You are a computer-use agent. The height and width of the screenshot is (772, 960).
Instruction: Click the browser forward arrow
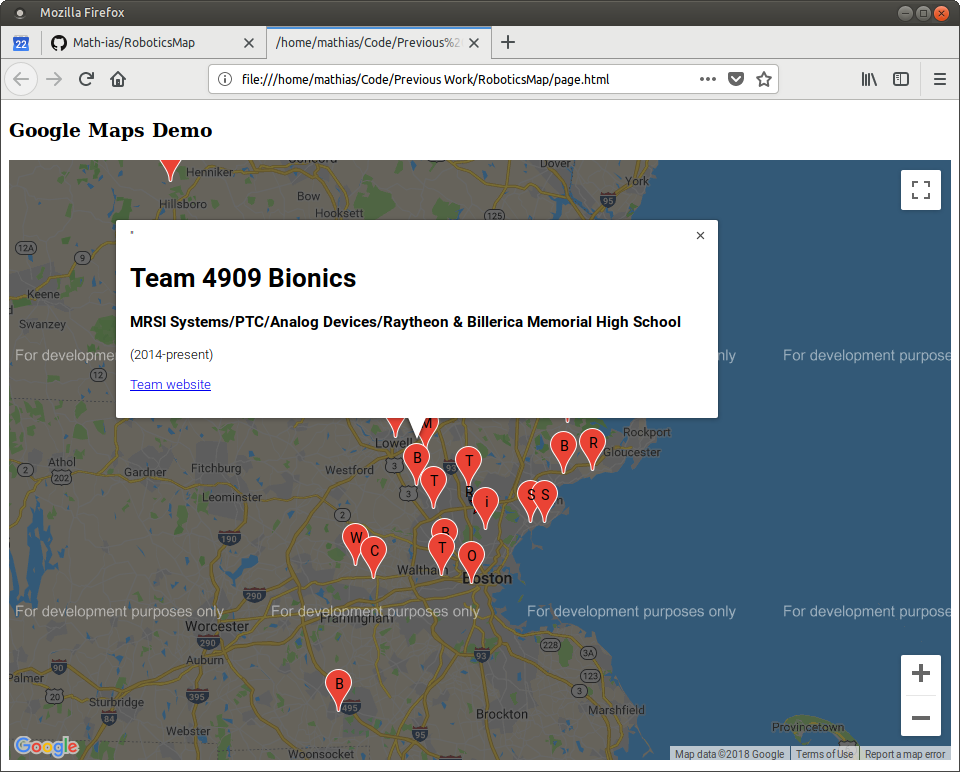click(x=54, y=79)
